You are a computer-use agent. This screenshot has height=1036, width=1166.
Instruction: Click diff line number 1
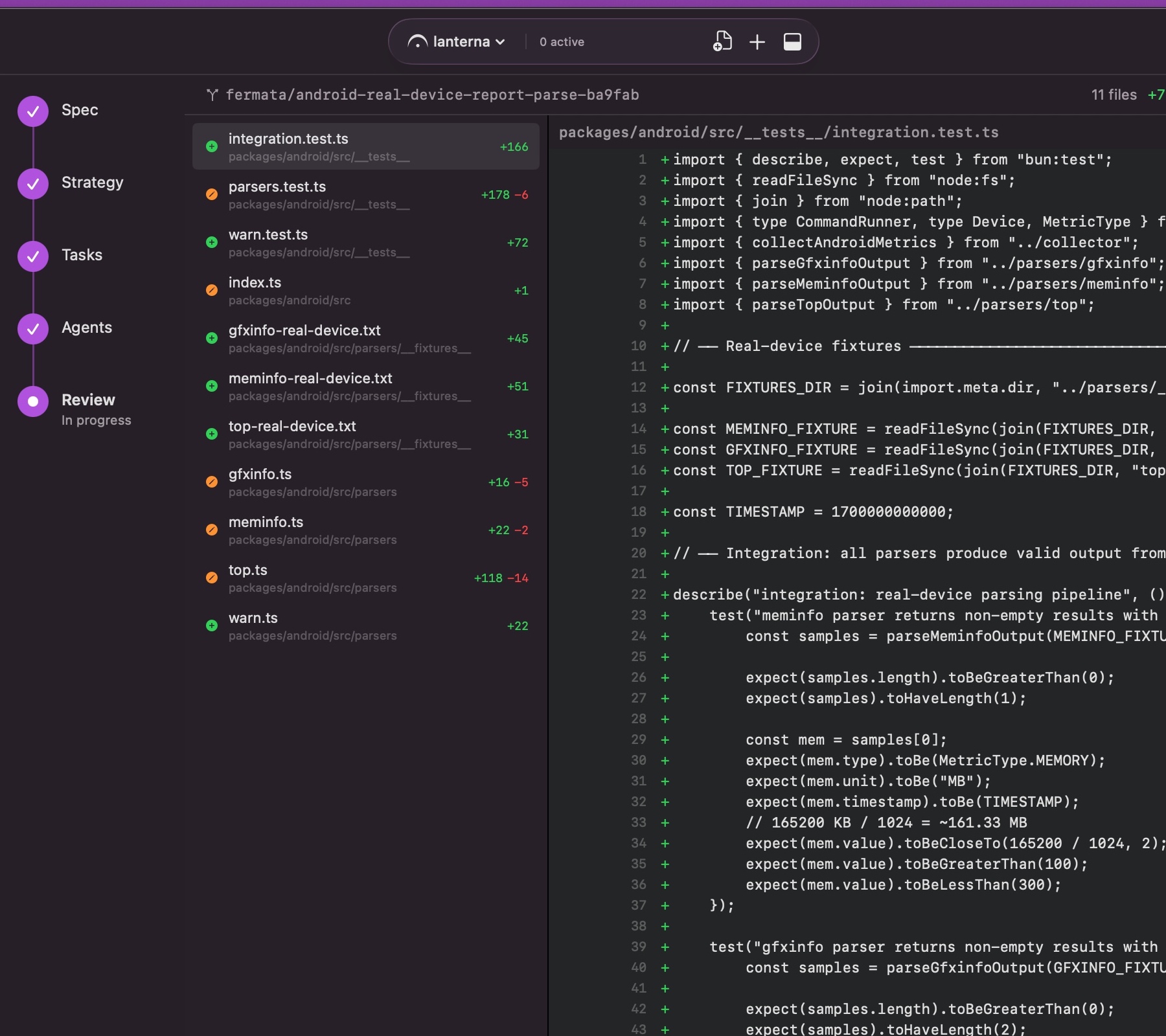642,160
